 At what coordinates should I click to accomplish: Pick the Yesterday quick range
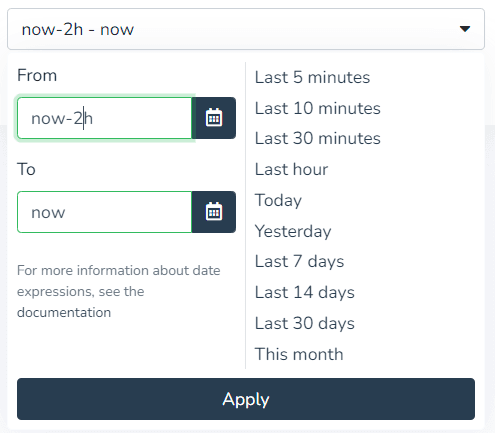(x=293, y=231)
